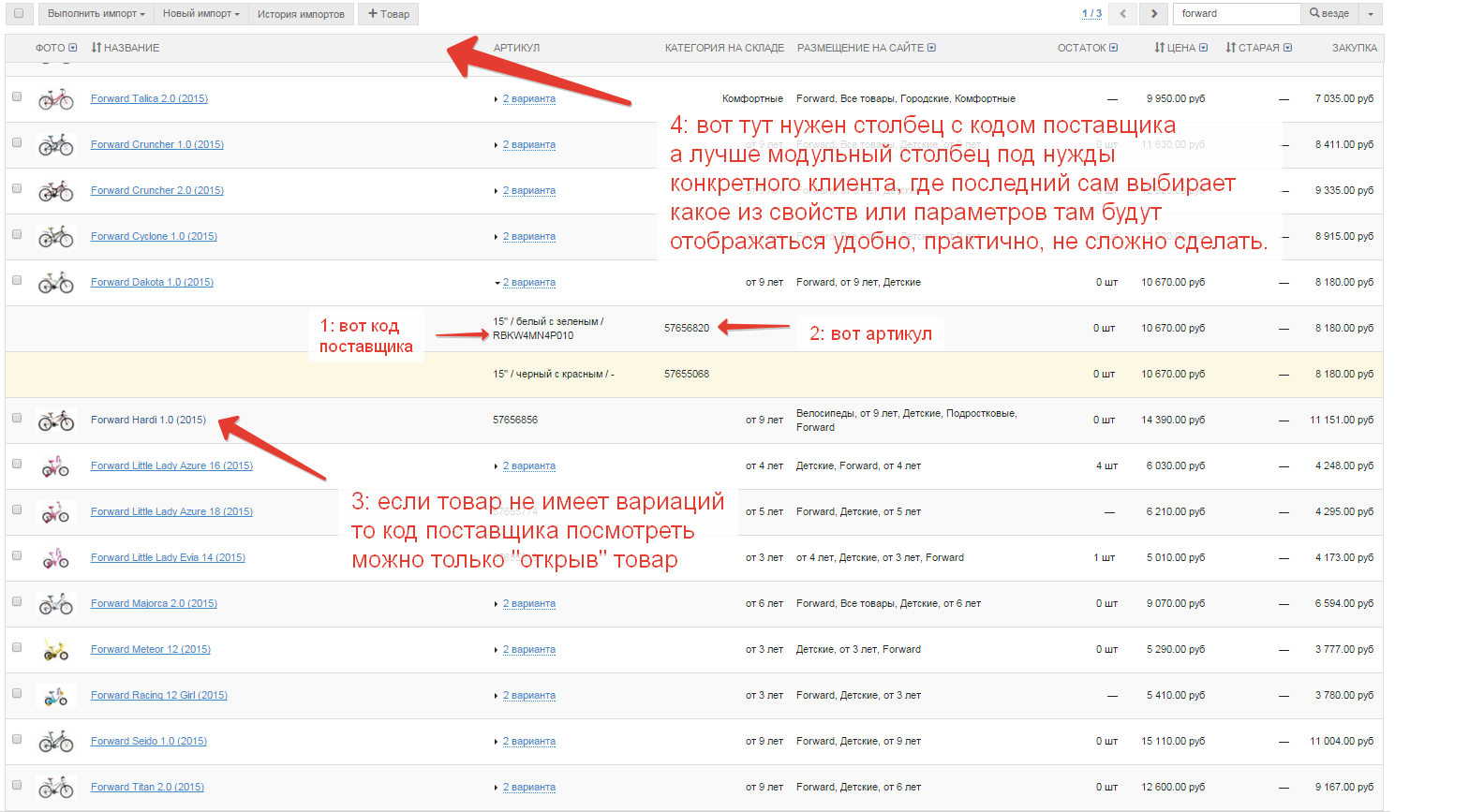Open Forward Little Lady Evia 14 link

168,558
